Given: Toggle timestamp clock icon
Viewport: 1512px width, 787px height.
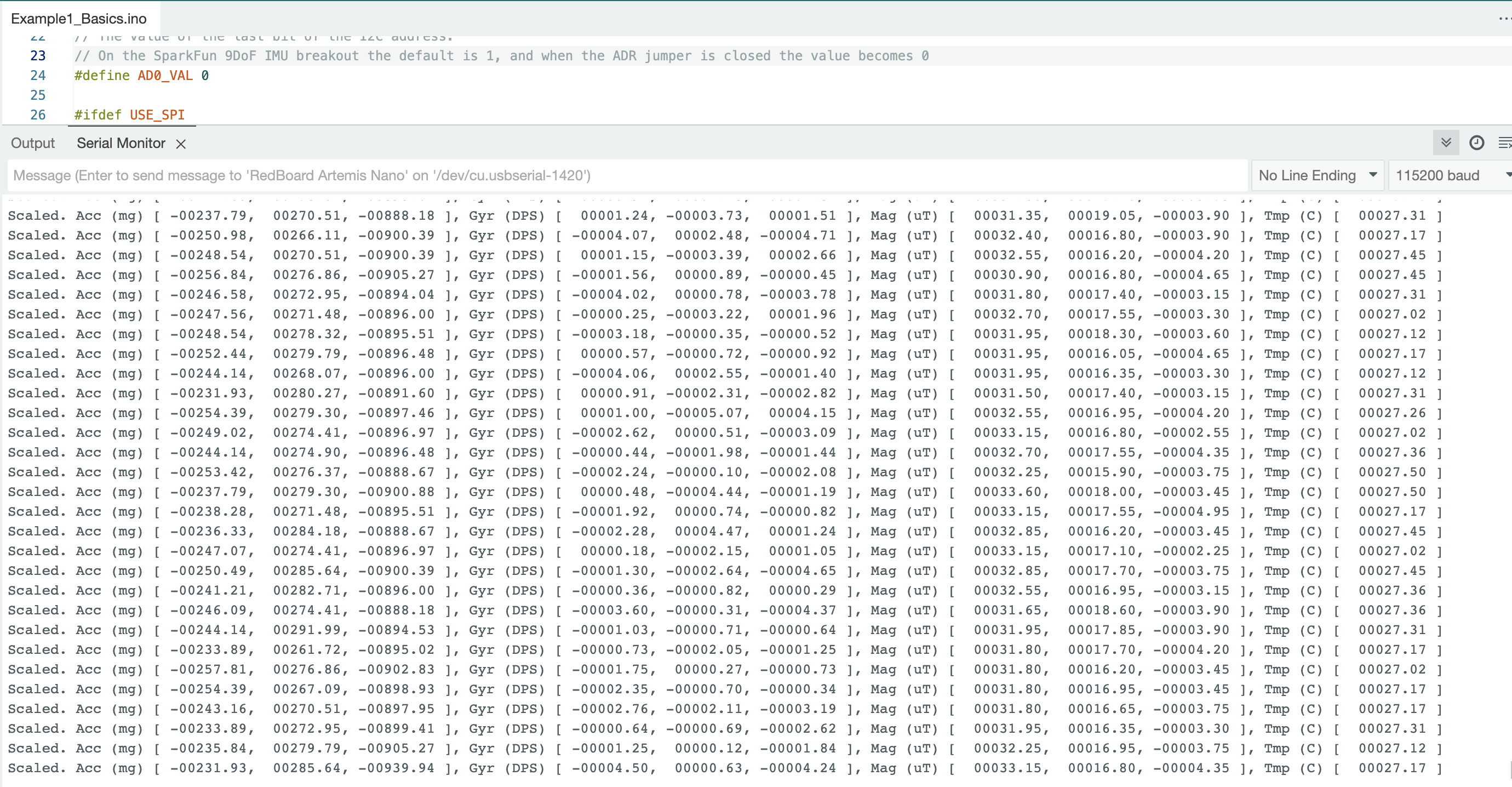Looking at the screenshot, I should [1476, 142].
